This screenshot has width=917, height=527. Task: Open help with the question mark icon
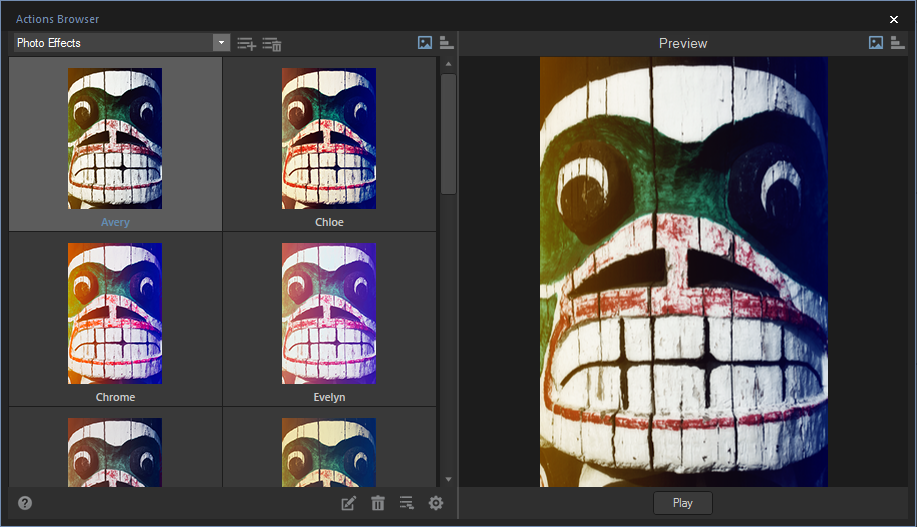(25, 503)
